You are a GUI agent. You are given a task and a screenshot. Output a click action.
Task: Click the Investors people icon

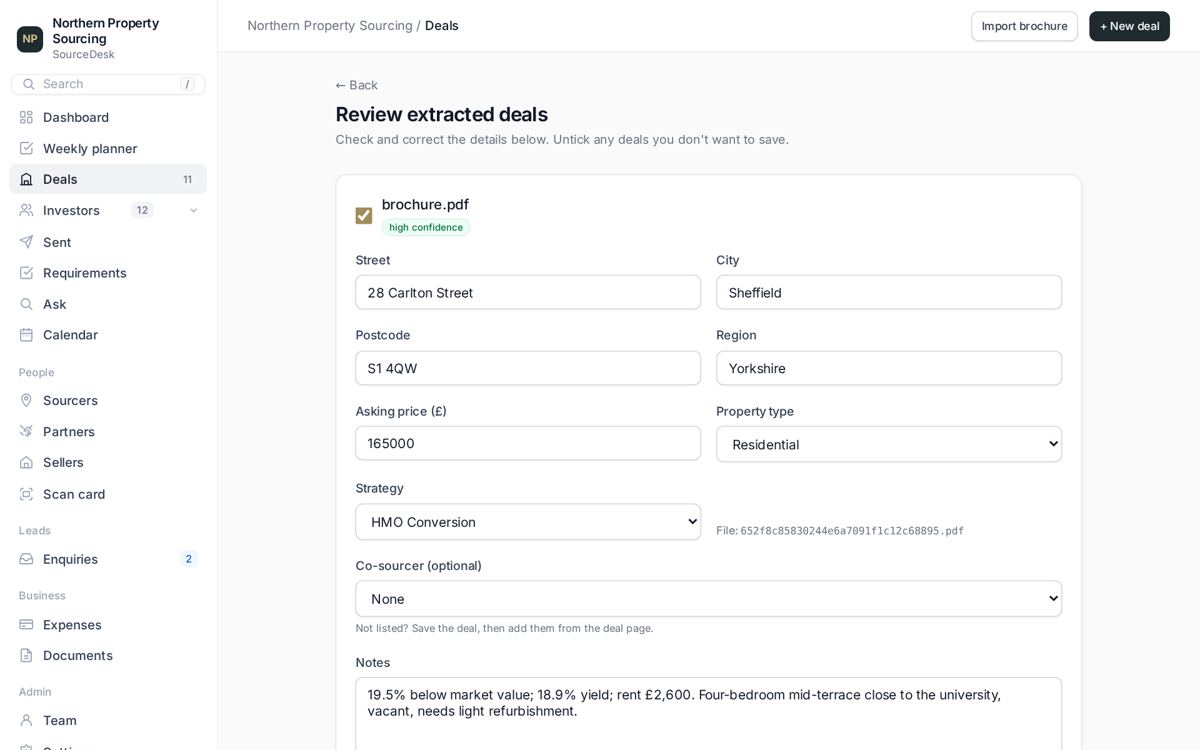tap(27, 210)
